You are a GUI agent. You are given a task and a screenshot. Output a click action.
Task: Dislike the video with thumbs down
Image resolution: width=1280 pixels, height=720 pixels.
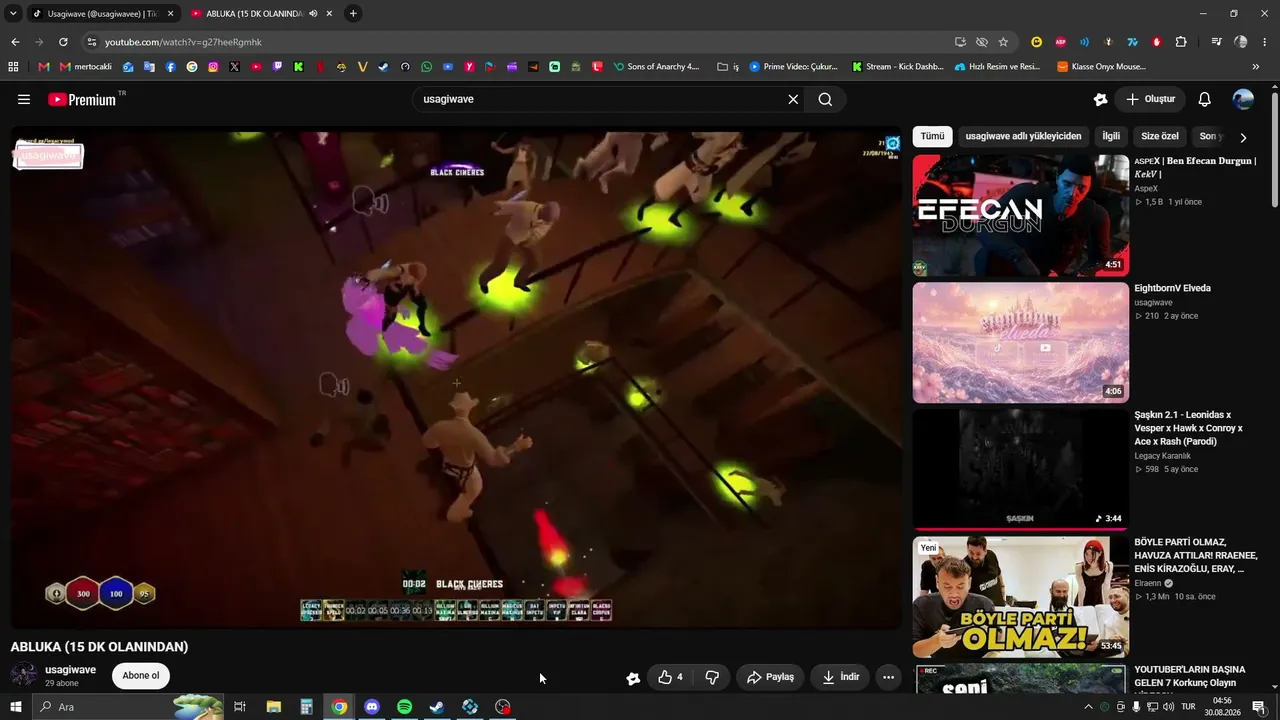712,677
